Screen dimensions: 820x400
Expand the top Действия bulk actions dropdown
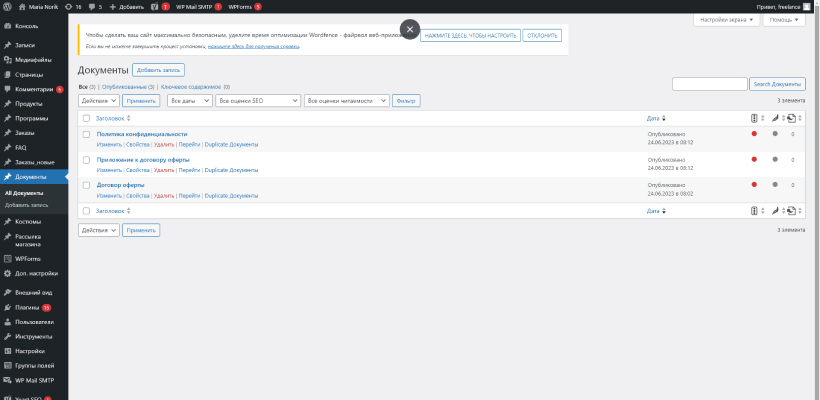click(98, 101)
